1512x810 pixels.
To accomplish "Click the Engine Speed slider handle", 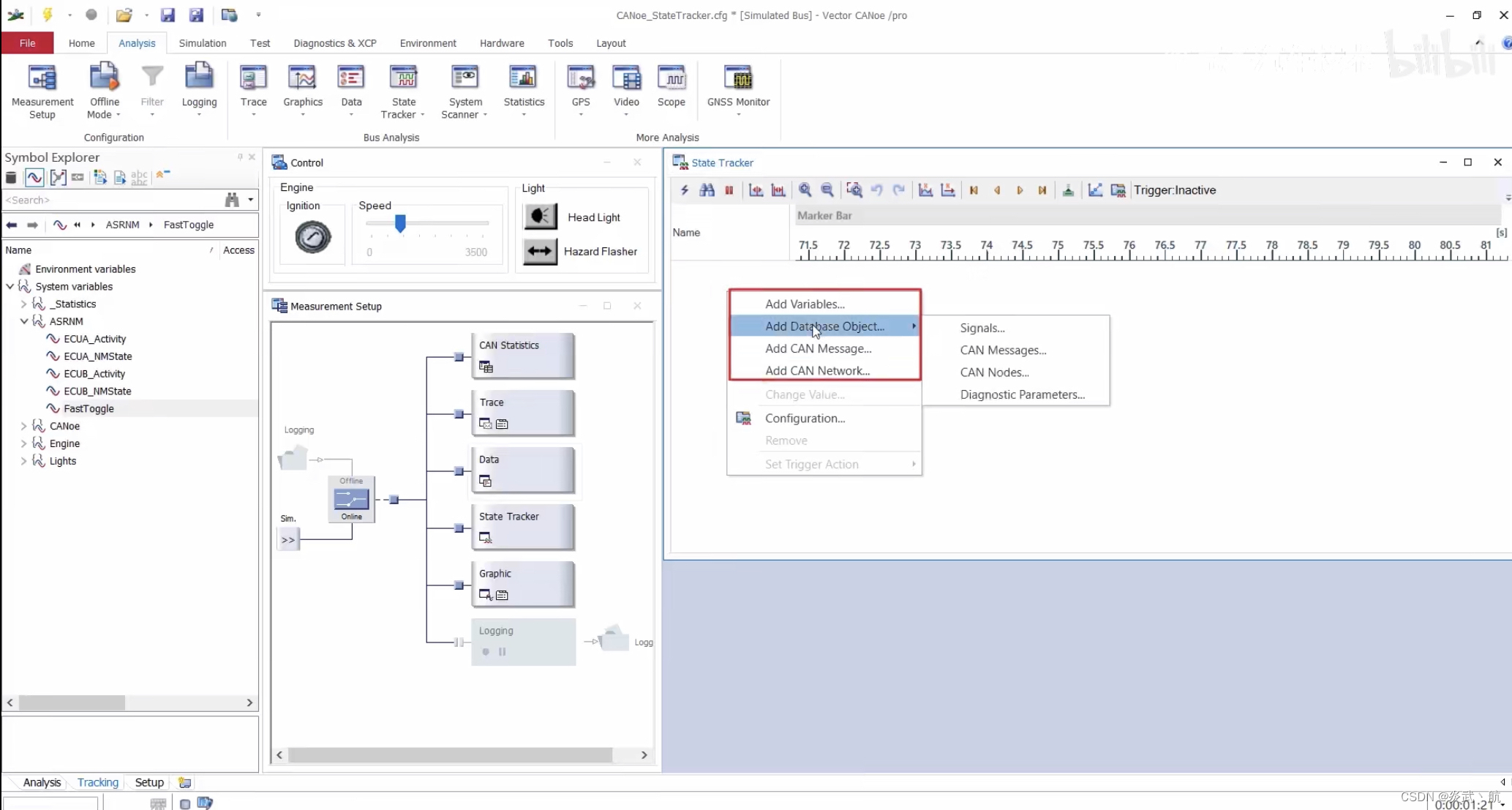I will pyautogui.click(x=400, y=223).
